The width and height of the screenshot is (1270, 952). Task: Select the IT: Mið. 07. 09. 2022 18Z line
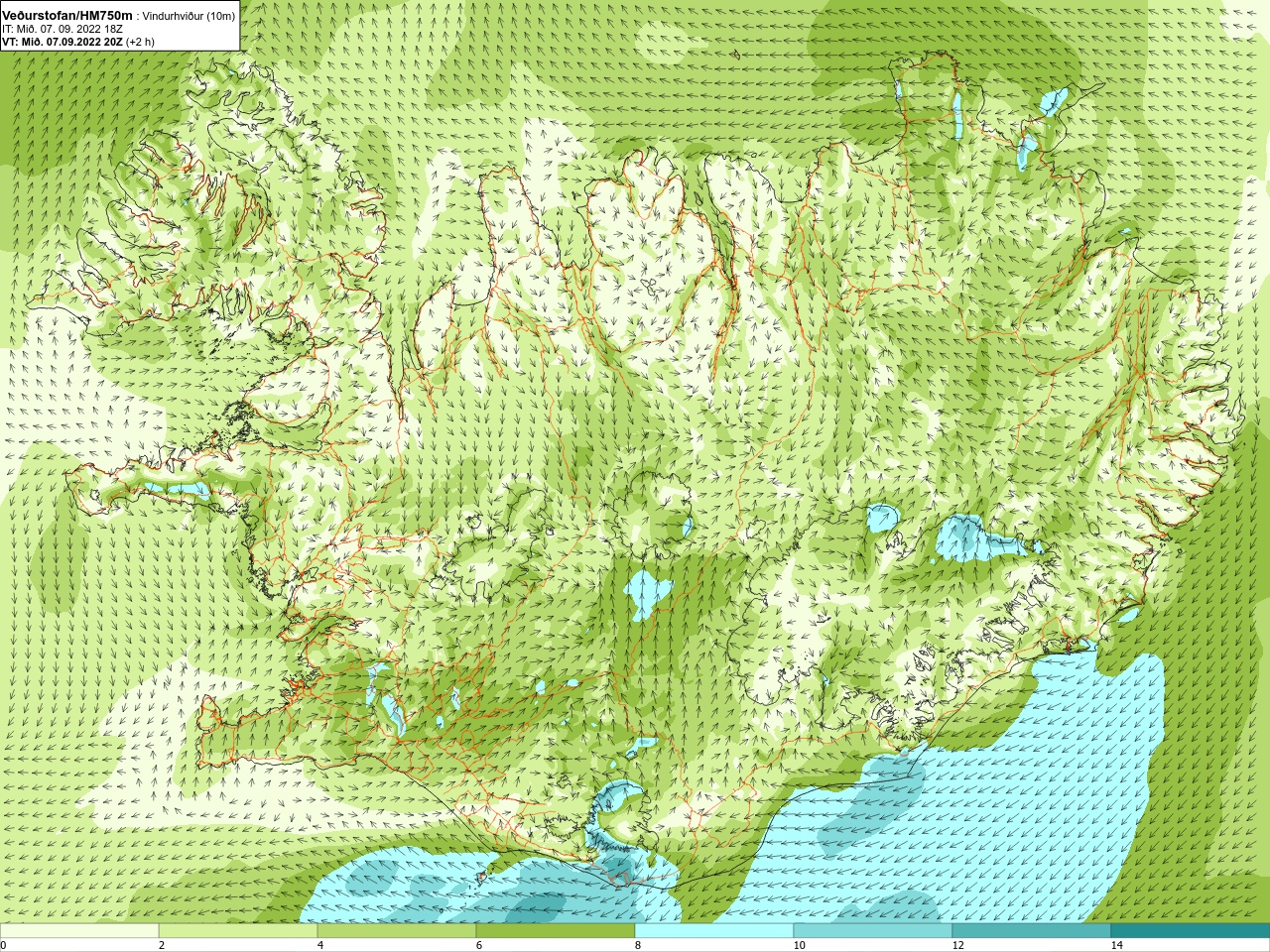click(x=63, y=29)
